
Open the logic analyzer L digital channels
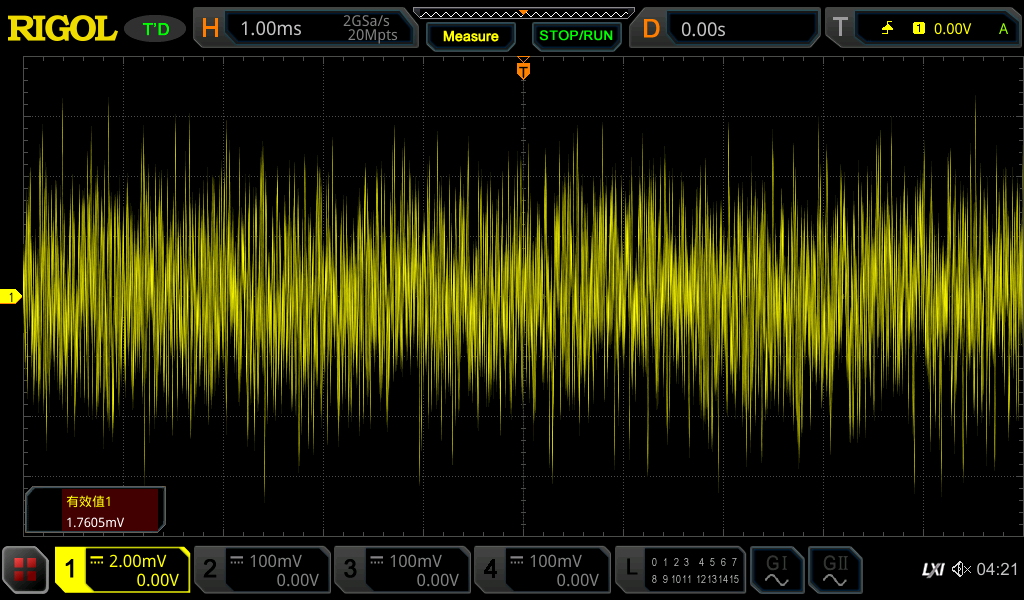click(x=680, y=570)
